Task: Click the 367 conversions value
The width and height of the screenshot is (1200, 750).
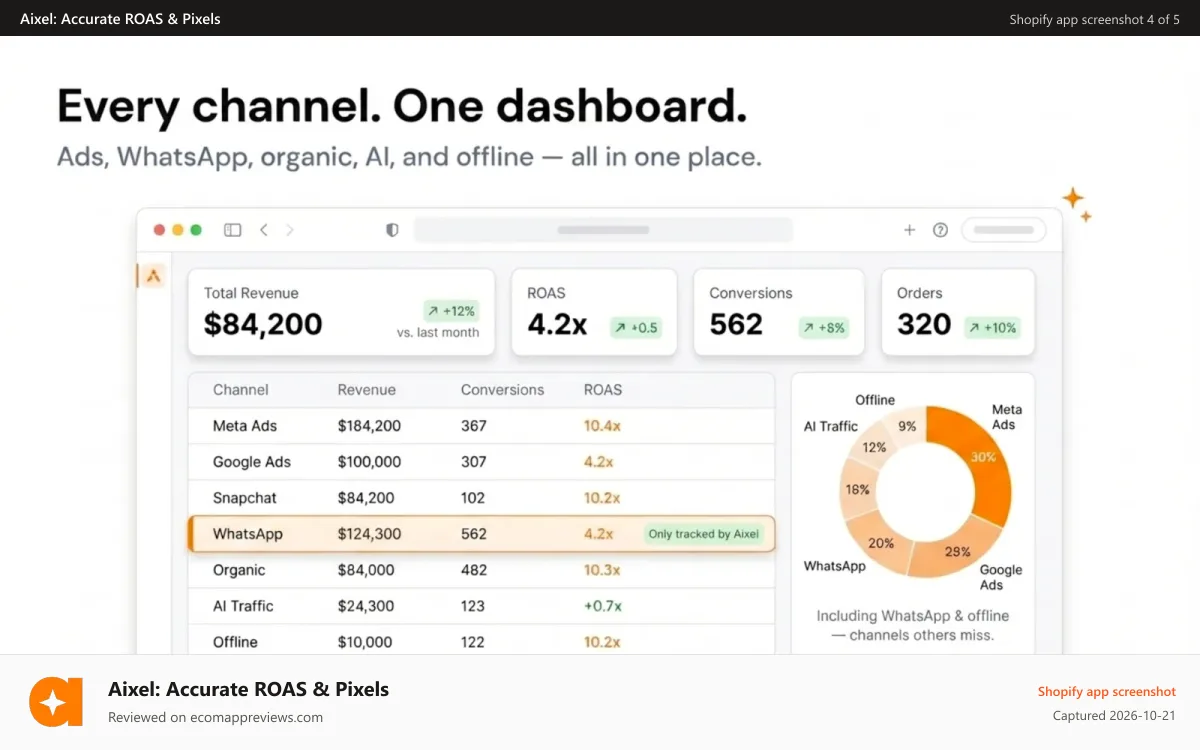Action: click(474, 426)
